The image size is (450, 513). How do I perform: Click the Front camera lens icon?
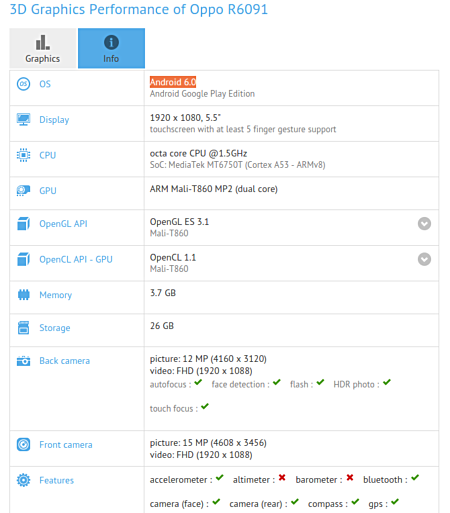point(23,444)
